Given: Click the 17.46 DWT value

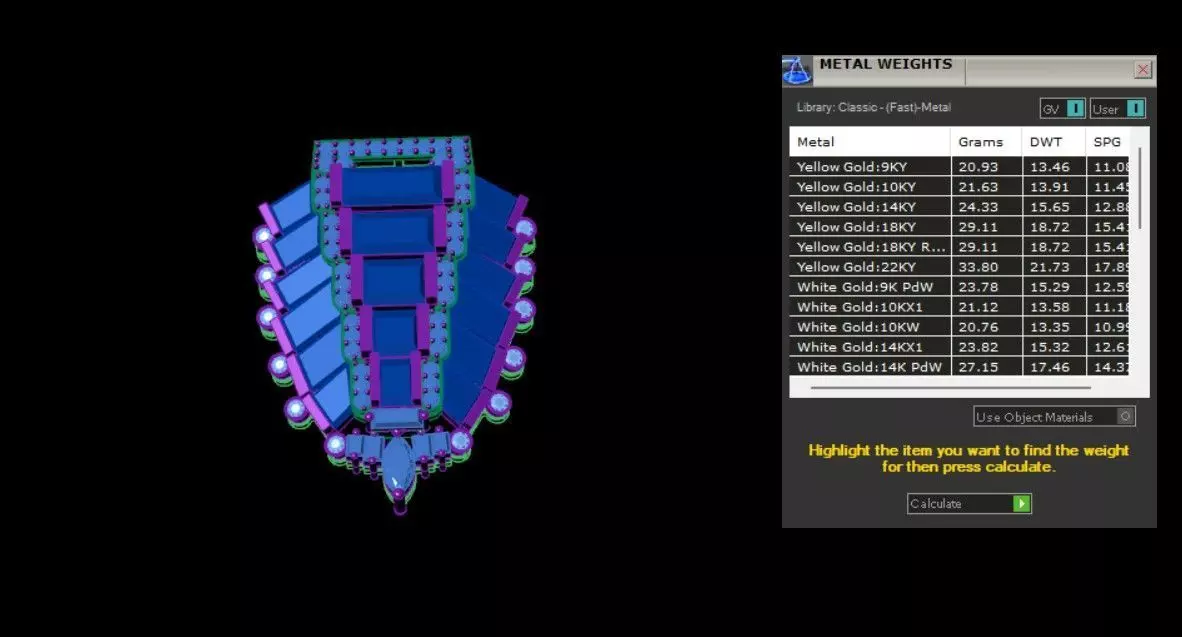Looking at the screenshot, I should 1049,366.
